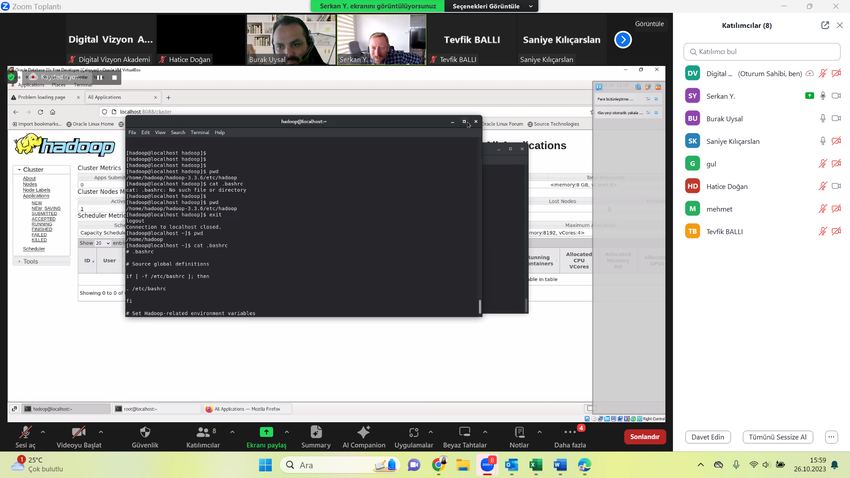
Task: Stop the recording in shared screen
Action: pyautogui.click(x=114, y=77)
